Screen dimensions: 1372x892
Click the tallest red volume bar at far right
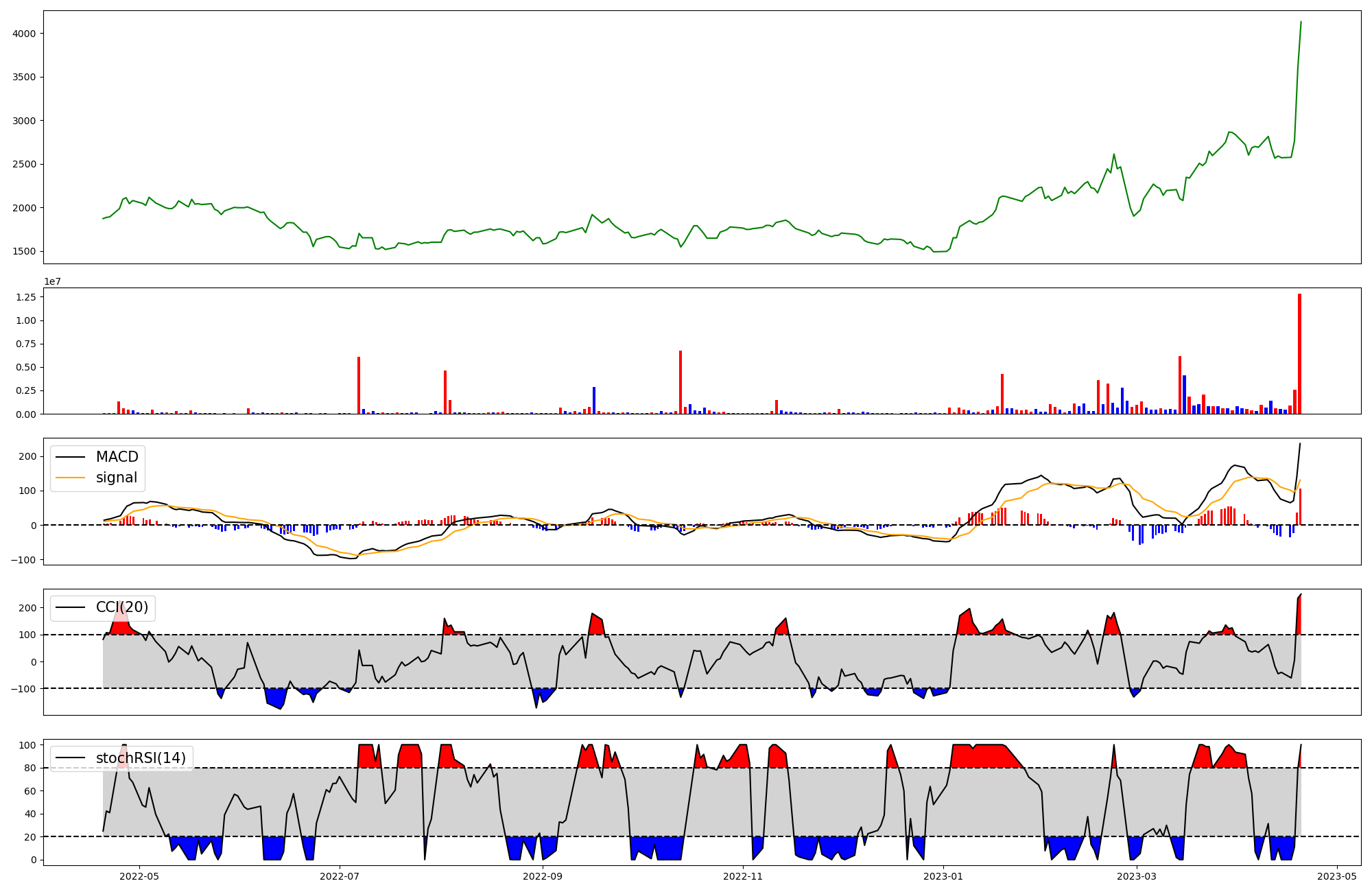pyautogui.click(x=1299, y=354)
